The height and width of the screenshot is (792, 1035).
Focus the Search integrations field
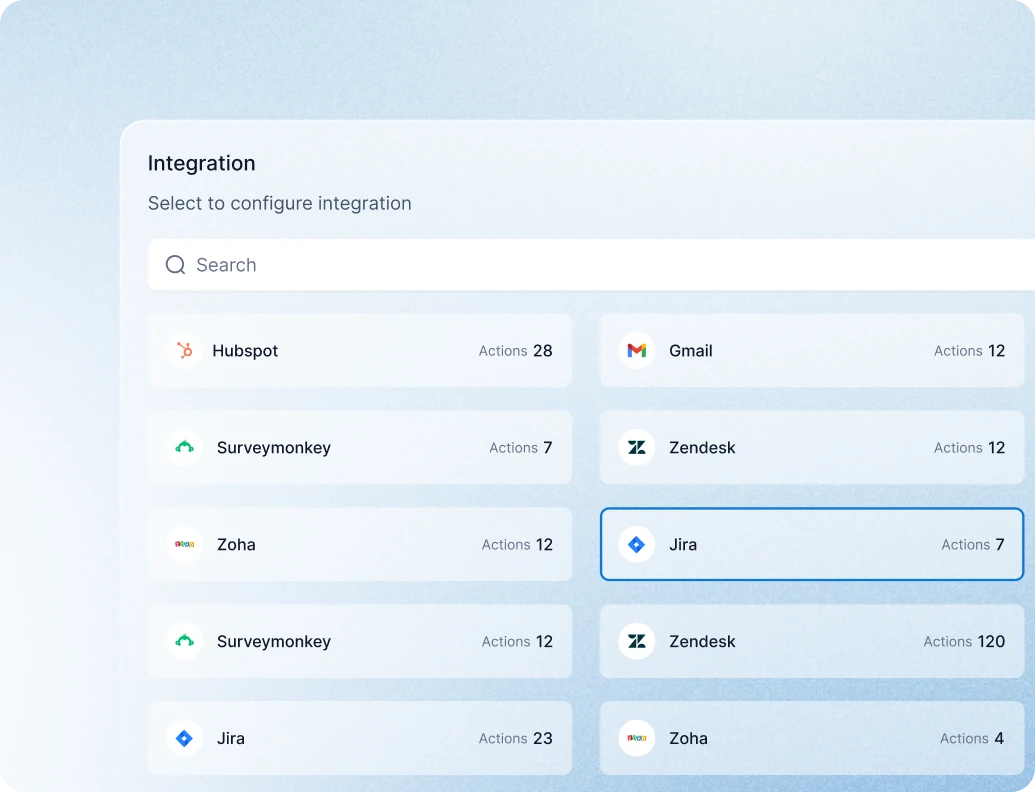tap(591, 265)
